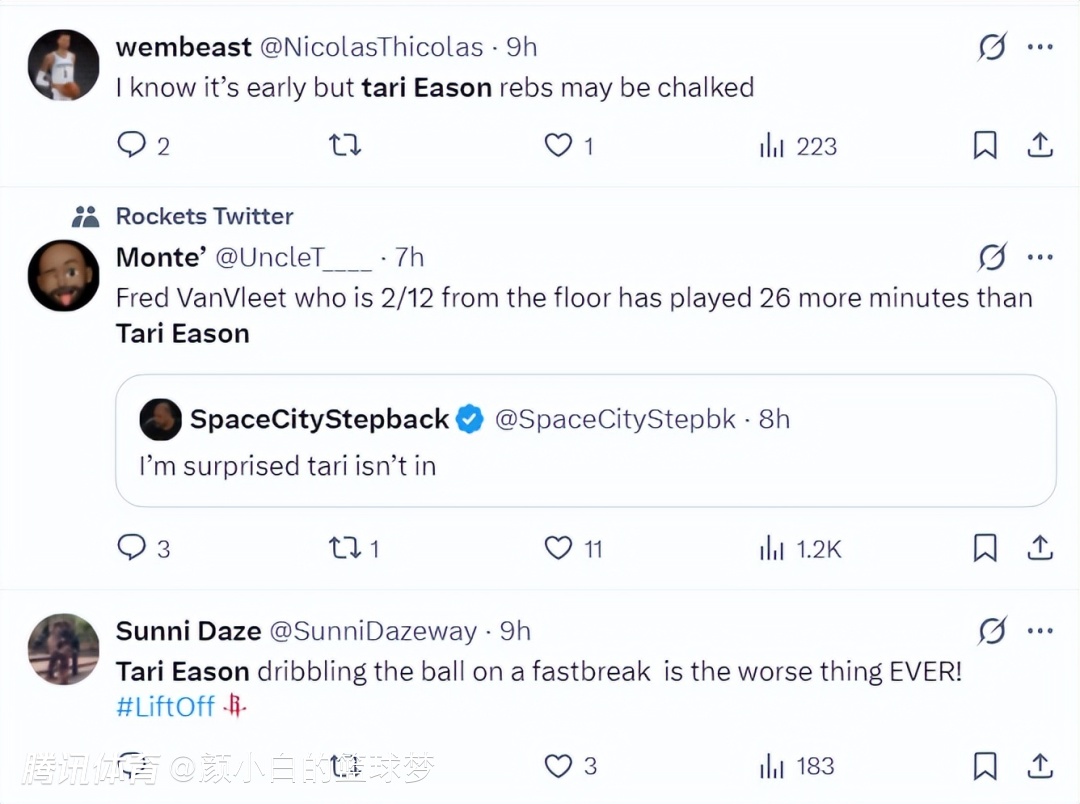Click the #LiftOff hashtag
The height and width of the screenshot is (804, 1080).
coord(165,706)
